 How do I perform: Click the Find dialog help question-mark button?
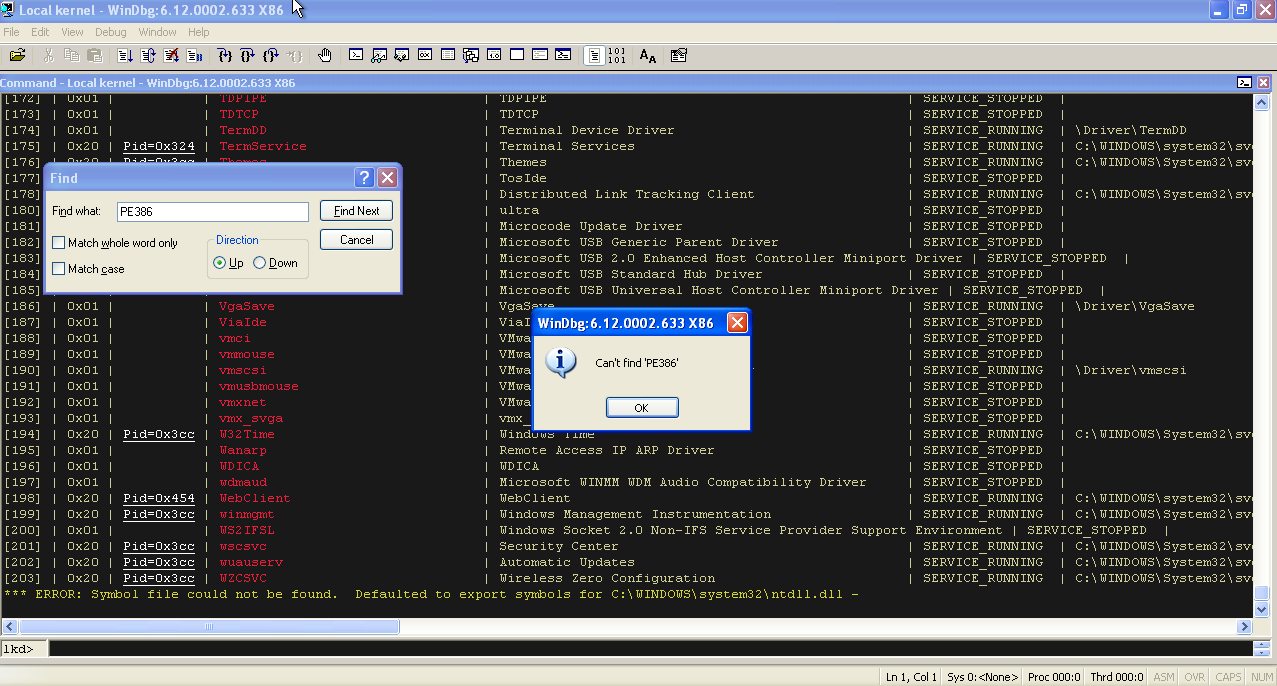tap(365, 178)
